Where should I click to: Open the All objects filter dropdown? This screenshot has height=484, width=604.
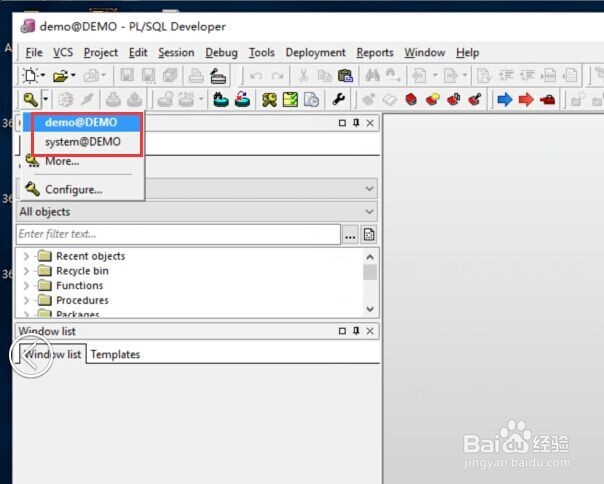tap(197, 212)
